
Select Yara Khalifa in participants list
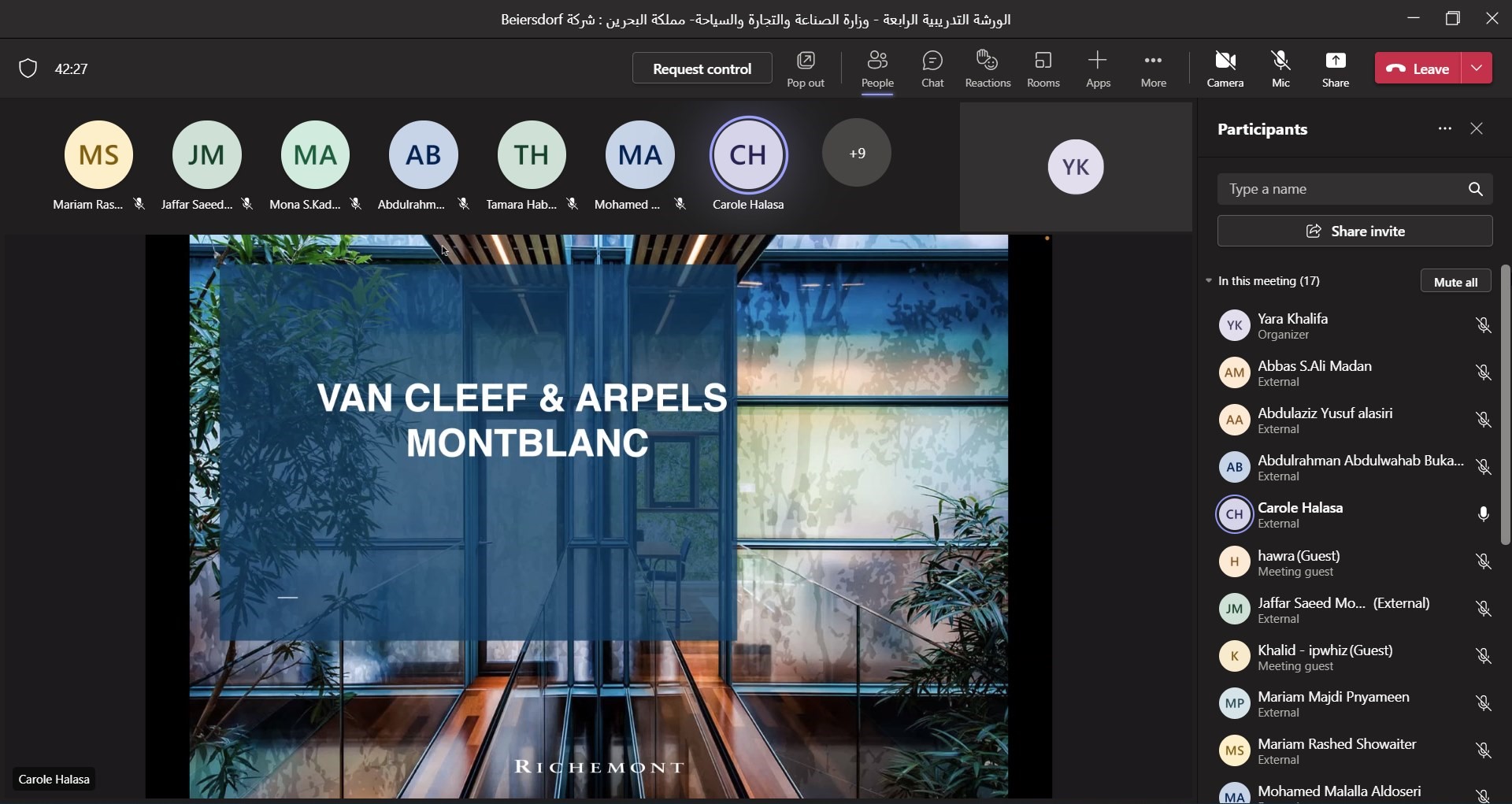1350,325
